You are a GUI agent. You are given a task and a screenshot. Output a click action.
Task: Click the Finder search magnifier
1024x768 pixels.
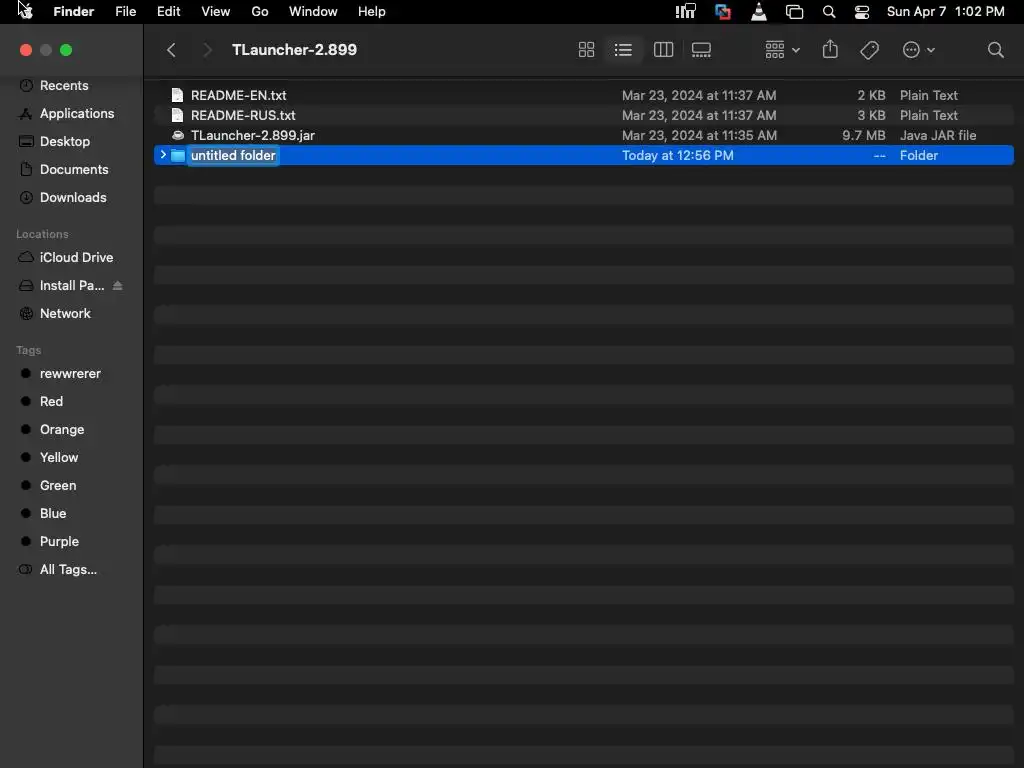(995, 50)
